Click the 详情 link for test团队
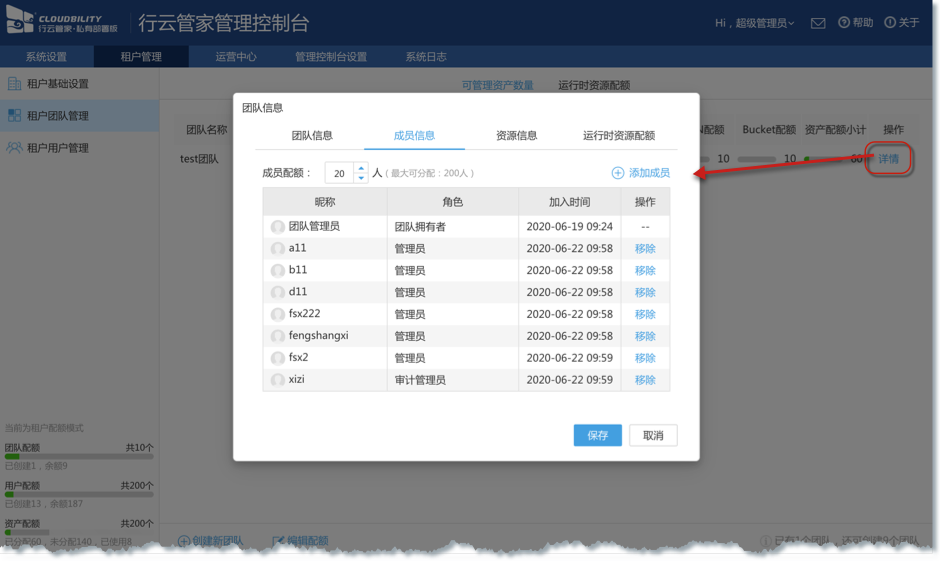This screenshot has width=940, height=561. pyautogui.click(x=888, y=159)
